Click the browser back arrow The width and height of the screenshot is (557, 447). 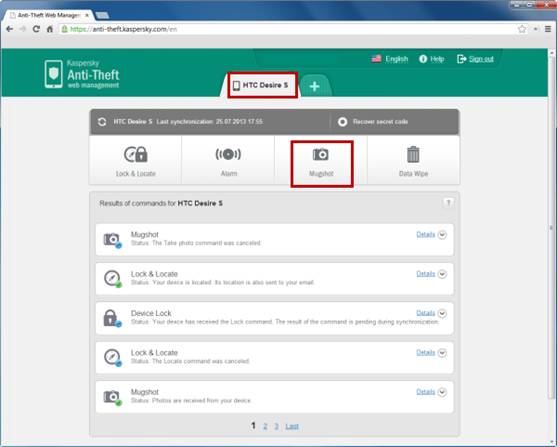[10, 29]
